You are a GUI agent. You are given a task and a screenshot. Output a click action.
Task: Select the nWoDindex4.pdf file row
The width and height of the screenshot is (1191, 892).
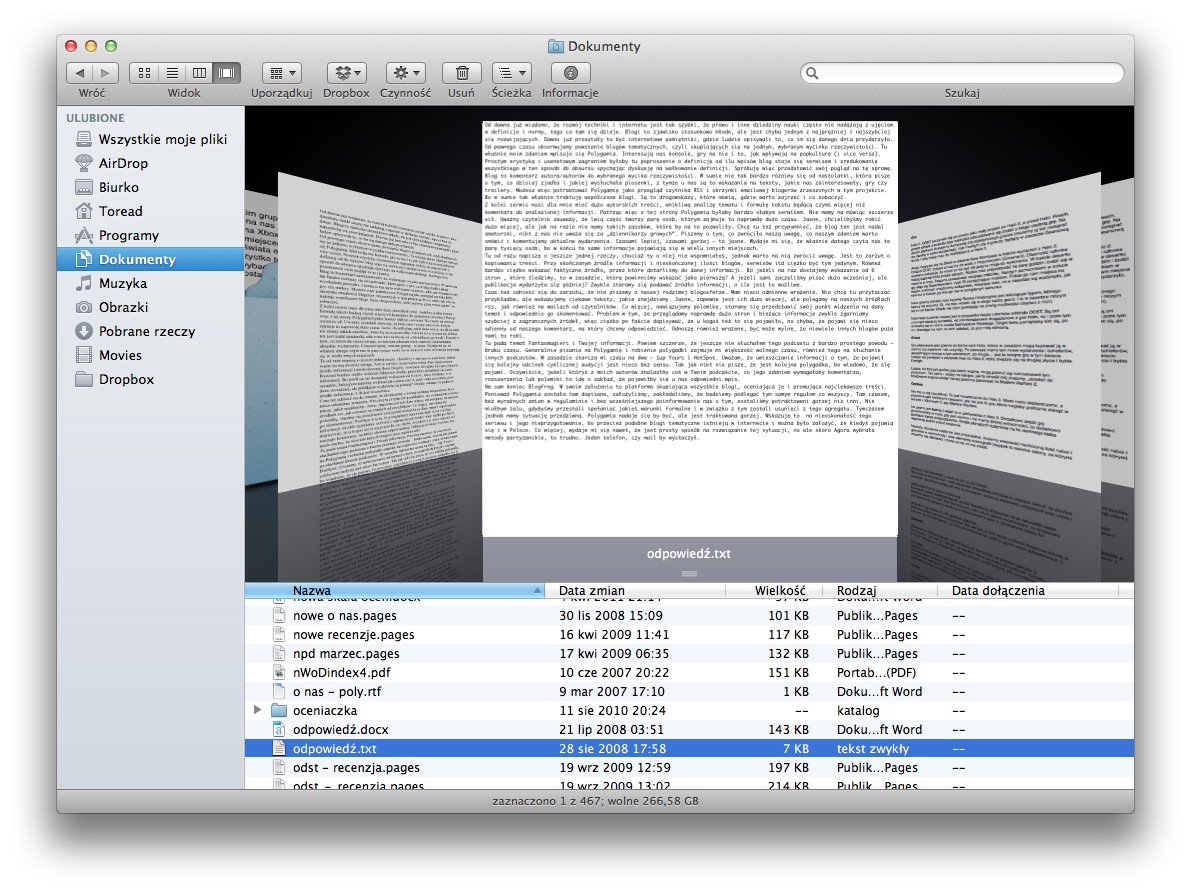click(x=340, y=672)
